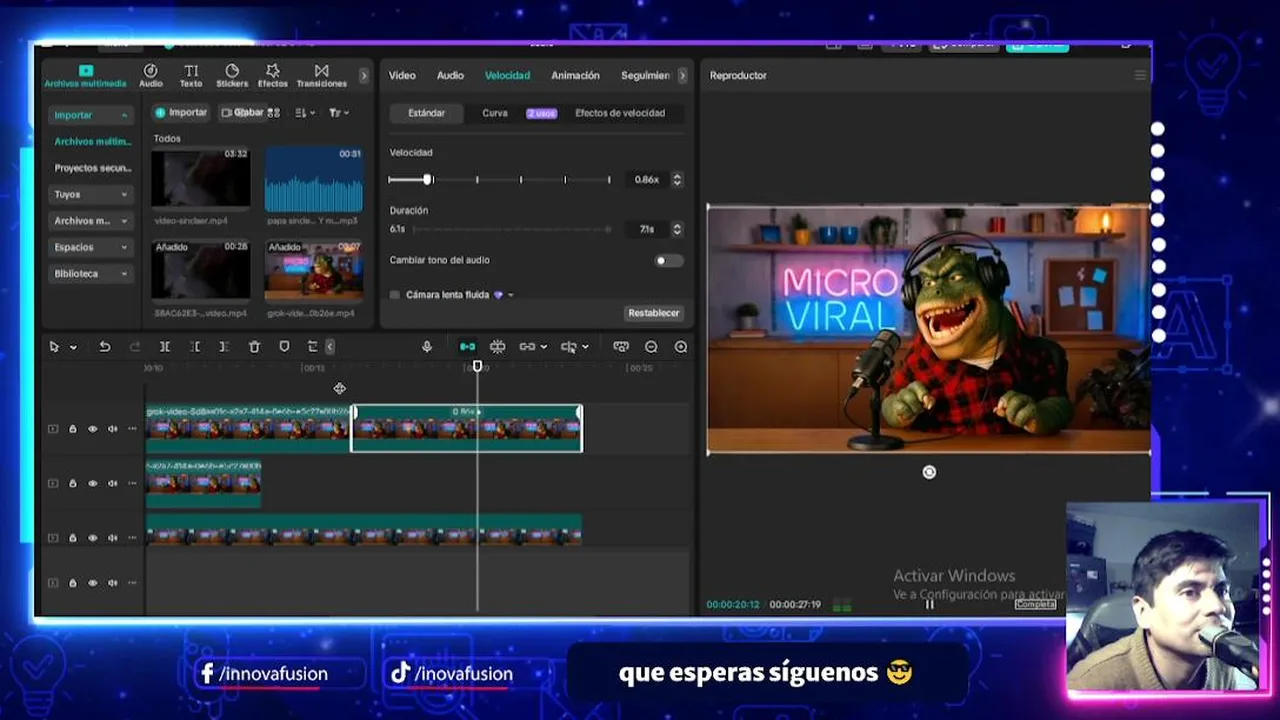The height and width of the screenshot is (720, 1280).
Task: Open the media sort dropdown
Action: click(x=305, y=113)
